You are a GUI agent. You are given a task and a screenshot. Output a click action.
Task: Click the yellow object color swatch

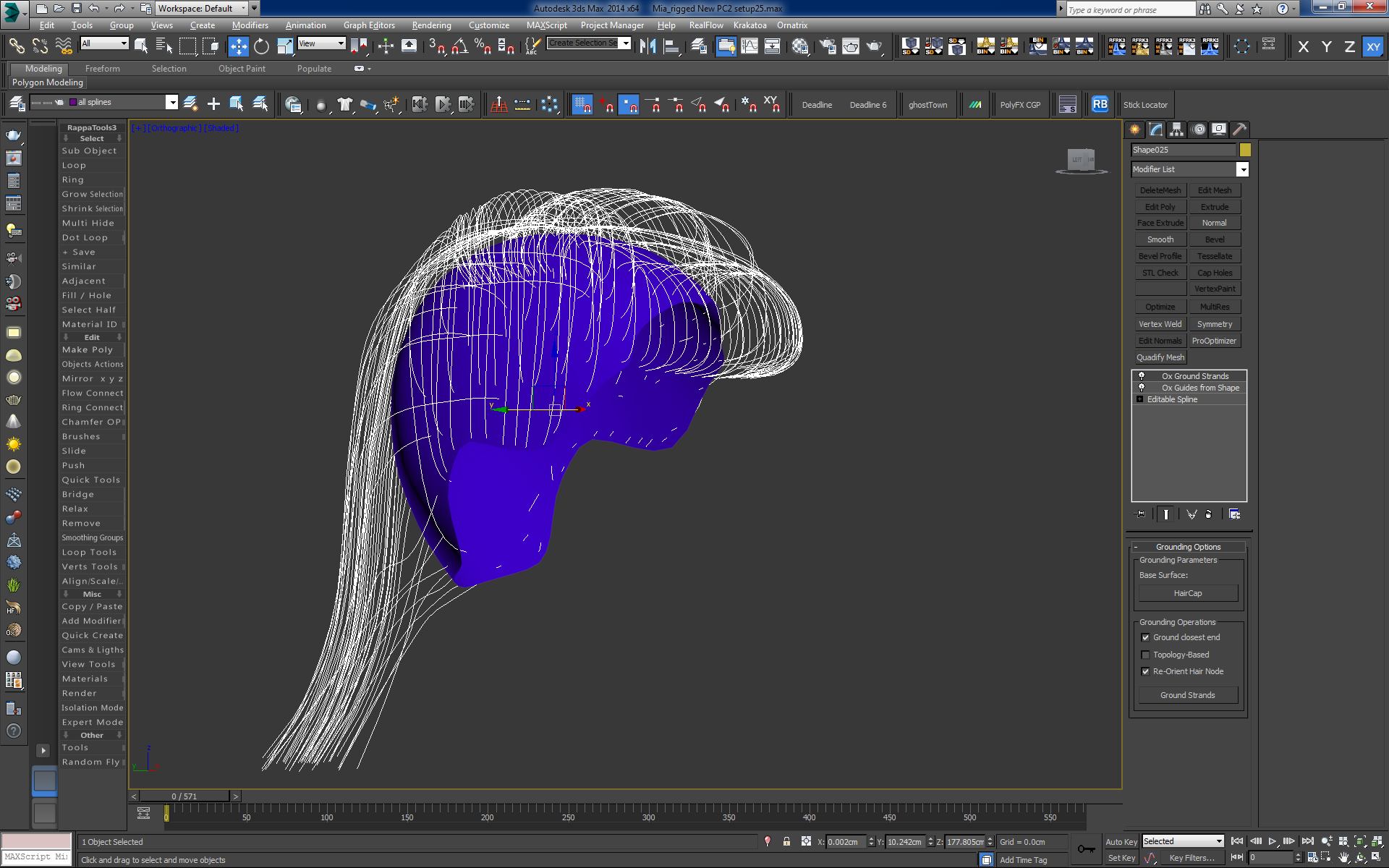(1245, 150)
